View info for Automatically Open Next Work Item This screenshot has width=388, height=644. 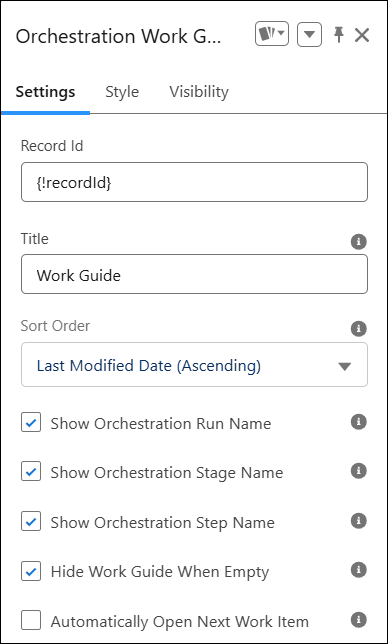358,619
